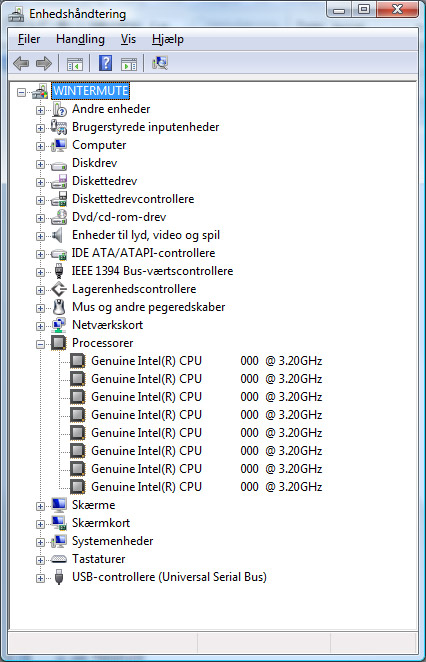
Task: Click the Back arrow toolbar icon
Action: point(21,64)
